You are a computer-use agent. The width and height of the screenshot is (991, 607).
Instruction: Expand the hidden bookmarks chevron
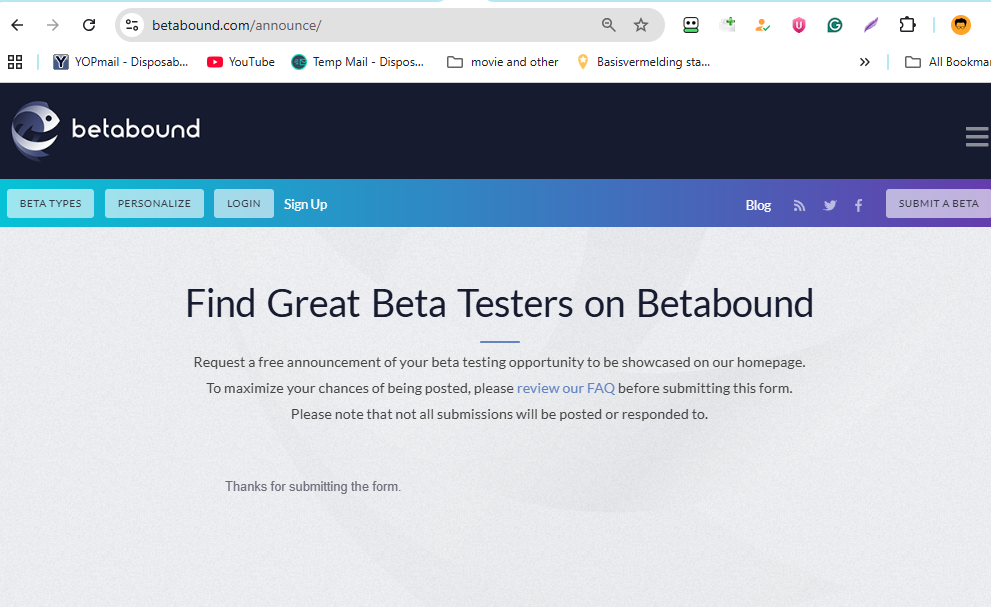[864, 62]
